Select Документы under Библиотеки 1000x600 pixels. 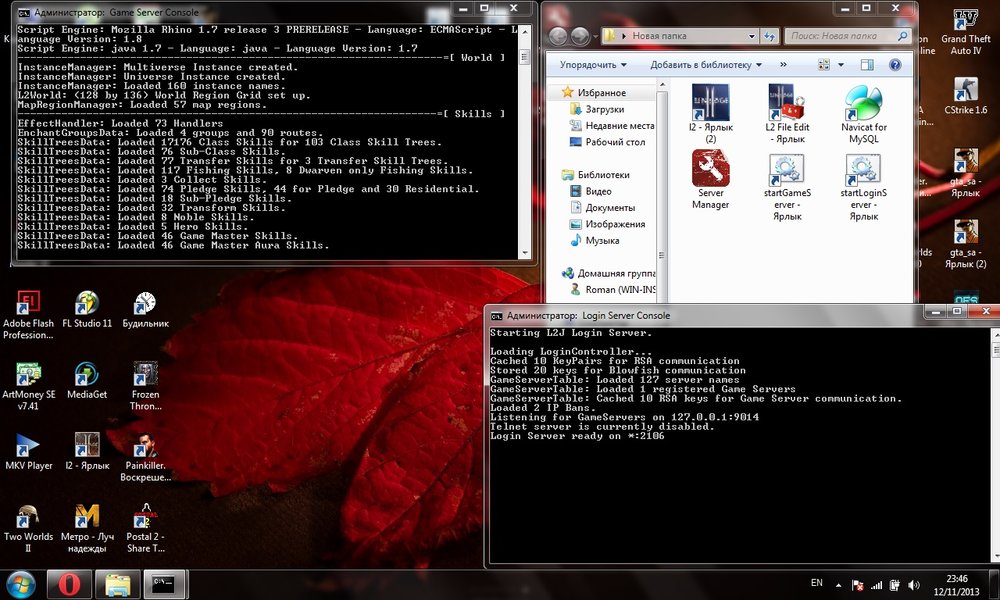tap(610, 207)
